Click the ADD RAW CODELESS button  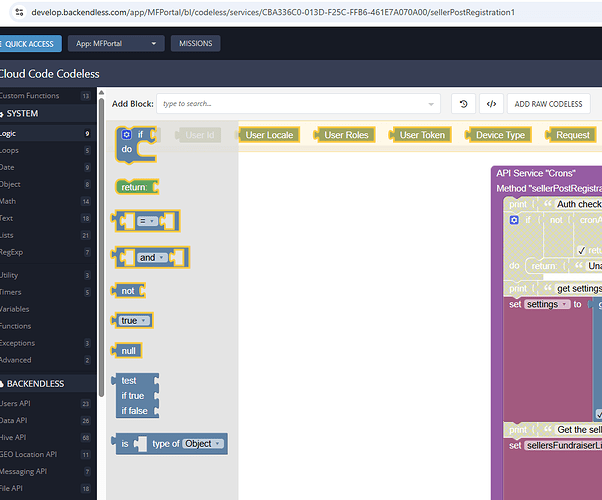click(550, 104)
